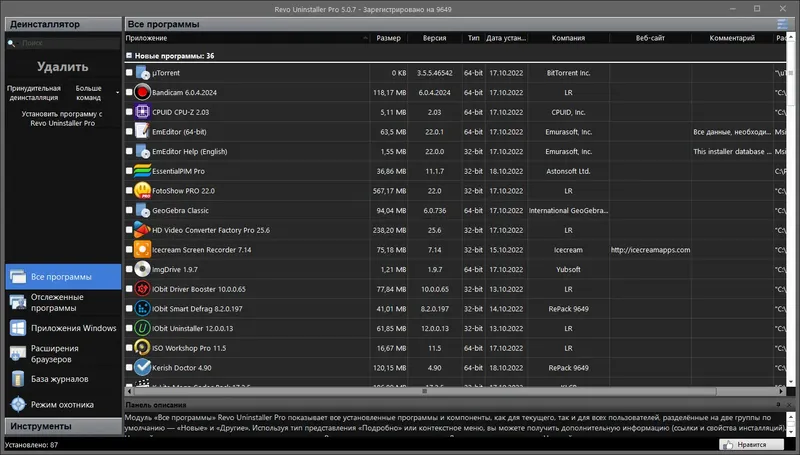The image size is (800, 455).
Task: Click the Режим охотника crosshair icon
Action: tap(18, 405)
